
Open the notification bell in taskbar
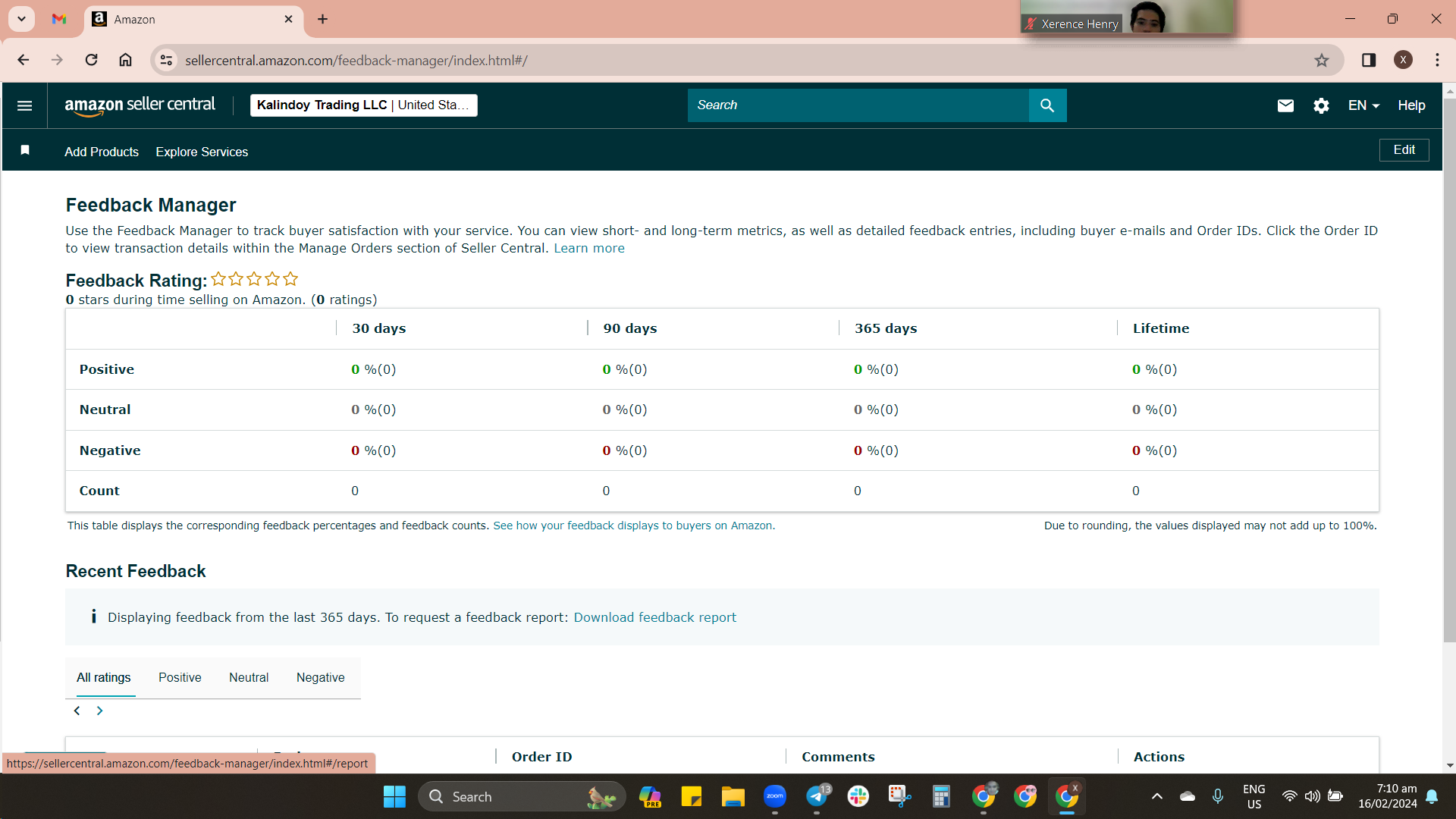pyautogui.click(x=1432, y=796)
